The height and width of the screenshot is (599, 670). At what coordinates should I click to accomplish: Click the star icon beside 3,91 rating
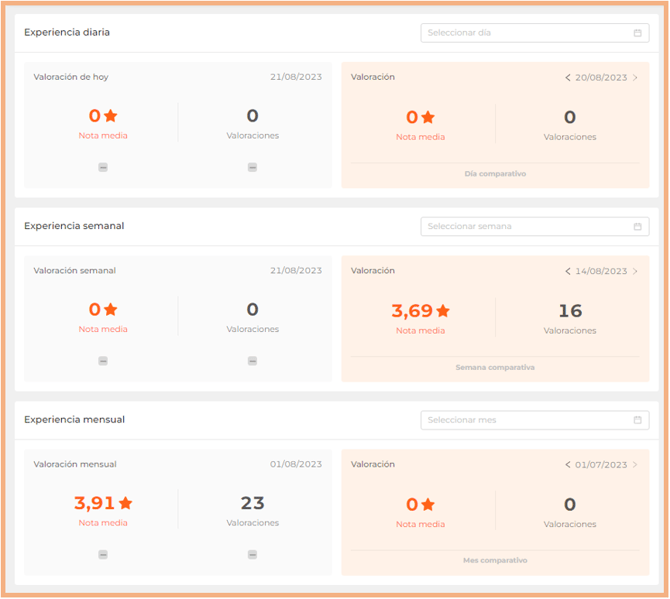click(x=126, y=503)
